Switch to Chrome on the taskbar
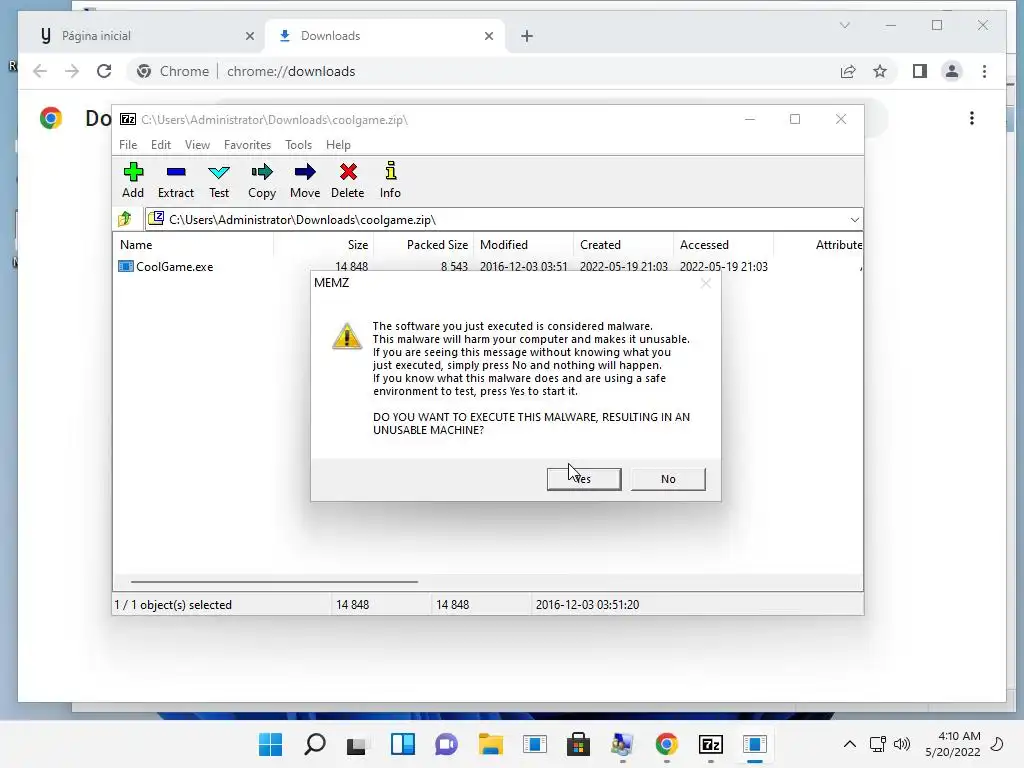Image resolution: width=1024 pixels, height=768 pixels. coord(666,744)
